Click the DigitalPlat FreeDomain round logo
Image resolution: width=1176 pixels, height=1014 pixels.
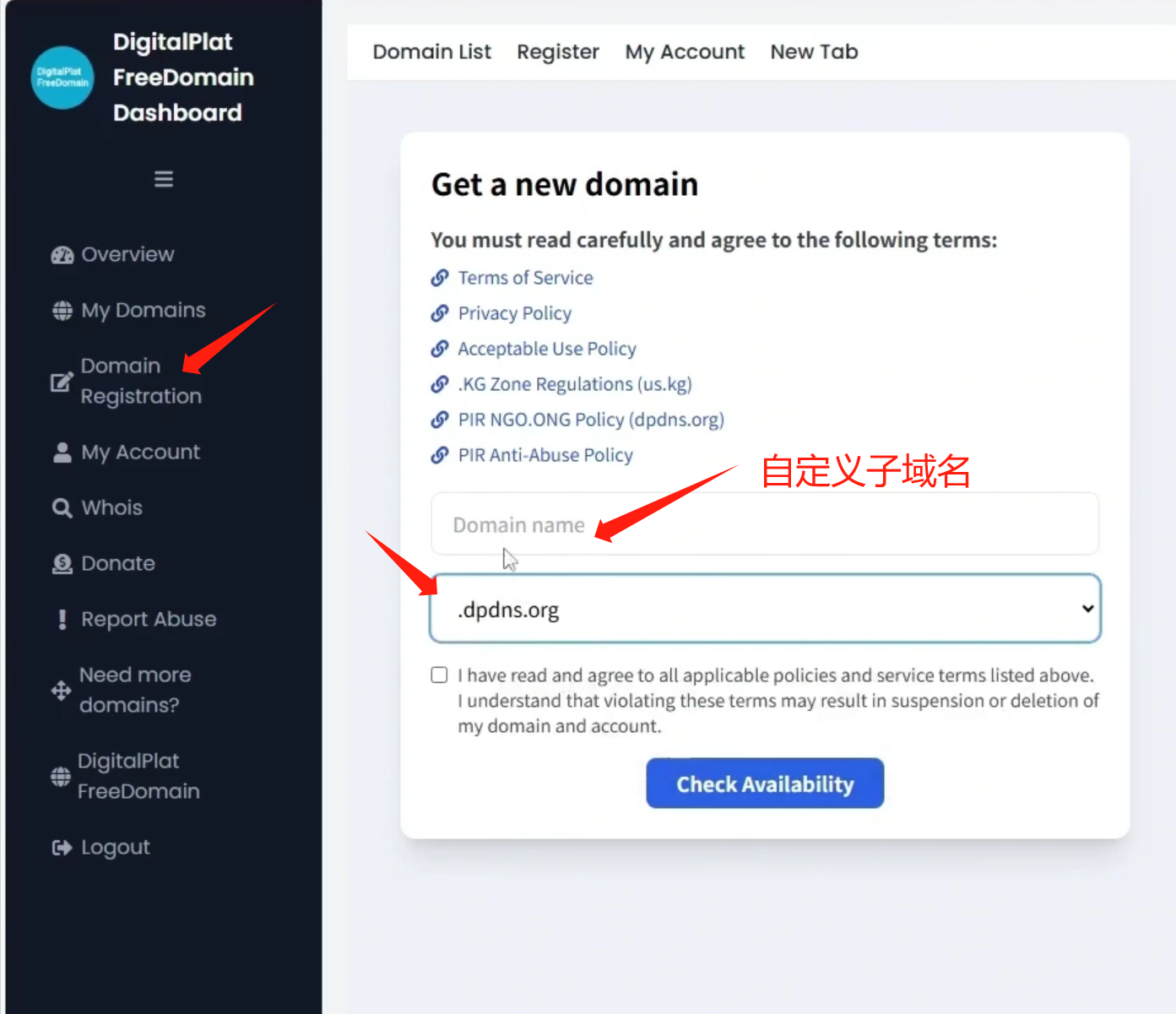click(62, 78)
